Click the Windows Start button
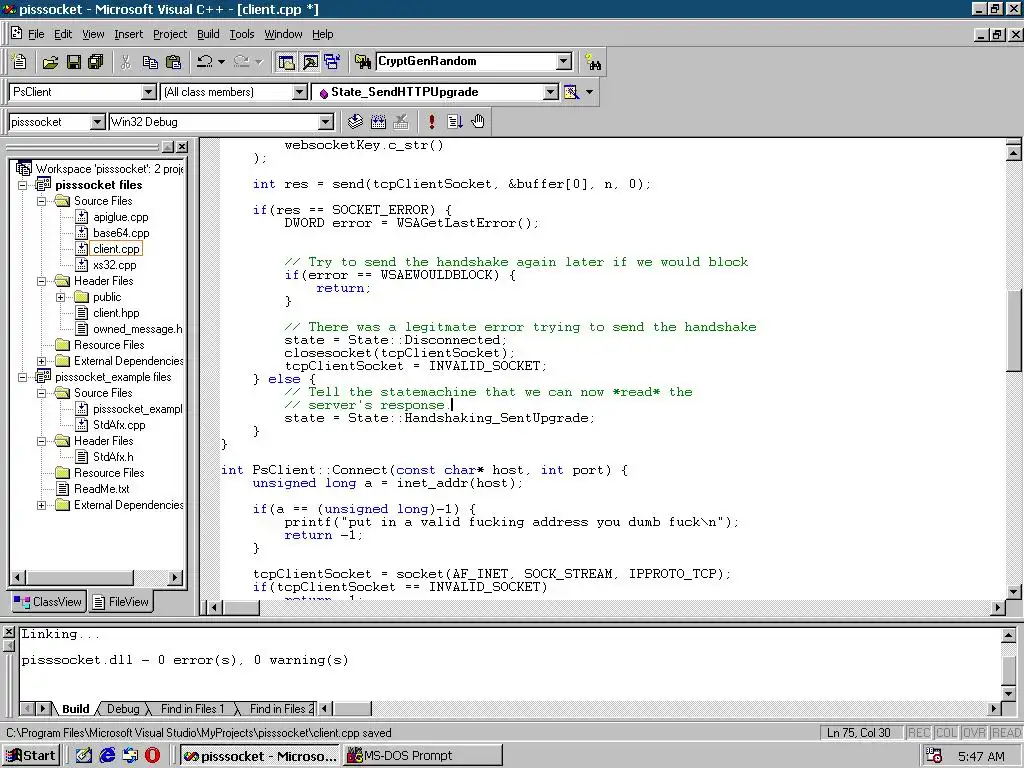Image resolution: width=1024 pixels, height=768 pixels. coord(31,756)
